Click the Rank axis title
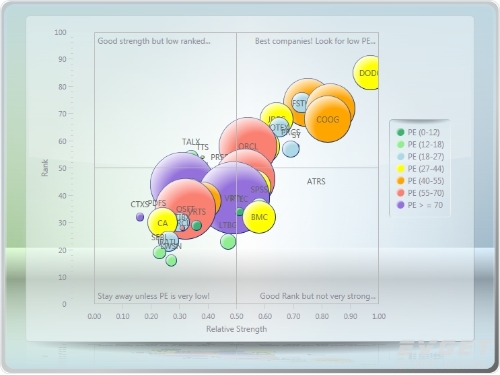 pos(45,168)
